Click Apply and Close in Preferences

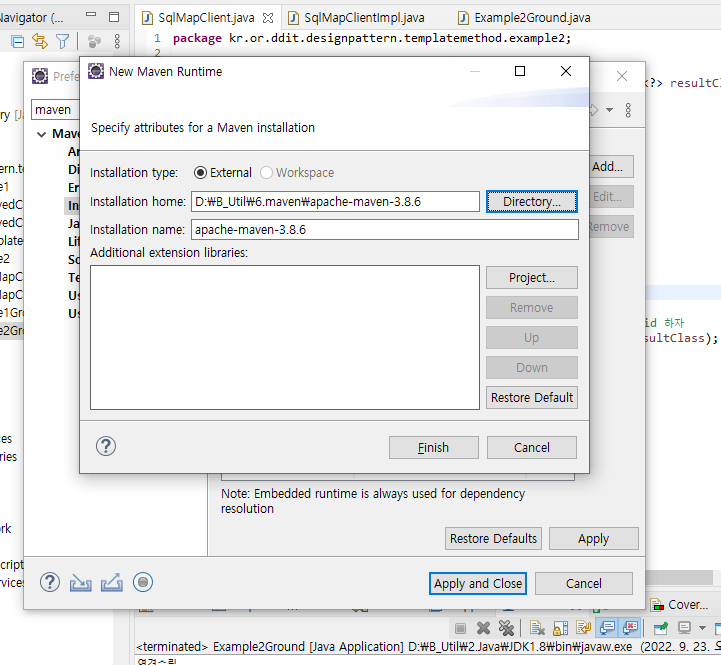(x=478, y=584)
